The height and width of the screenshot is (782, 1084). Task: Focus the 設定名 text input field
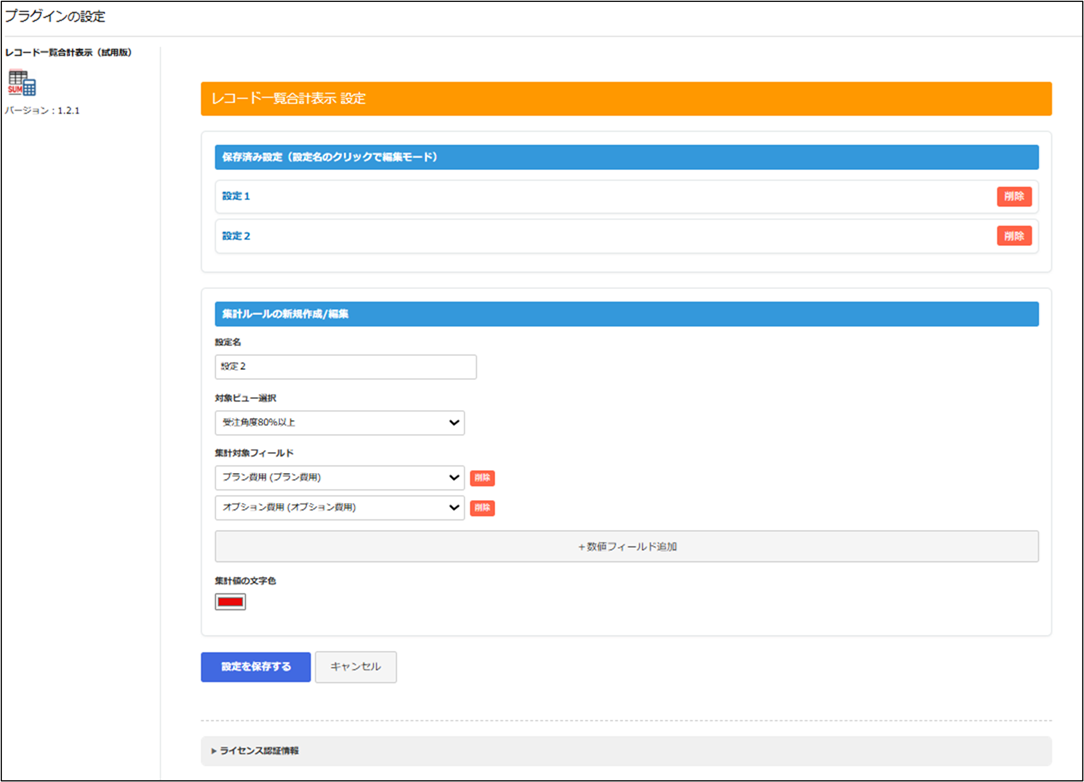click(345, 366)
